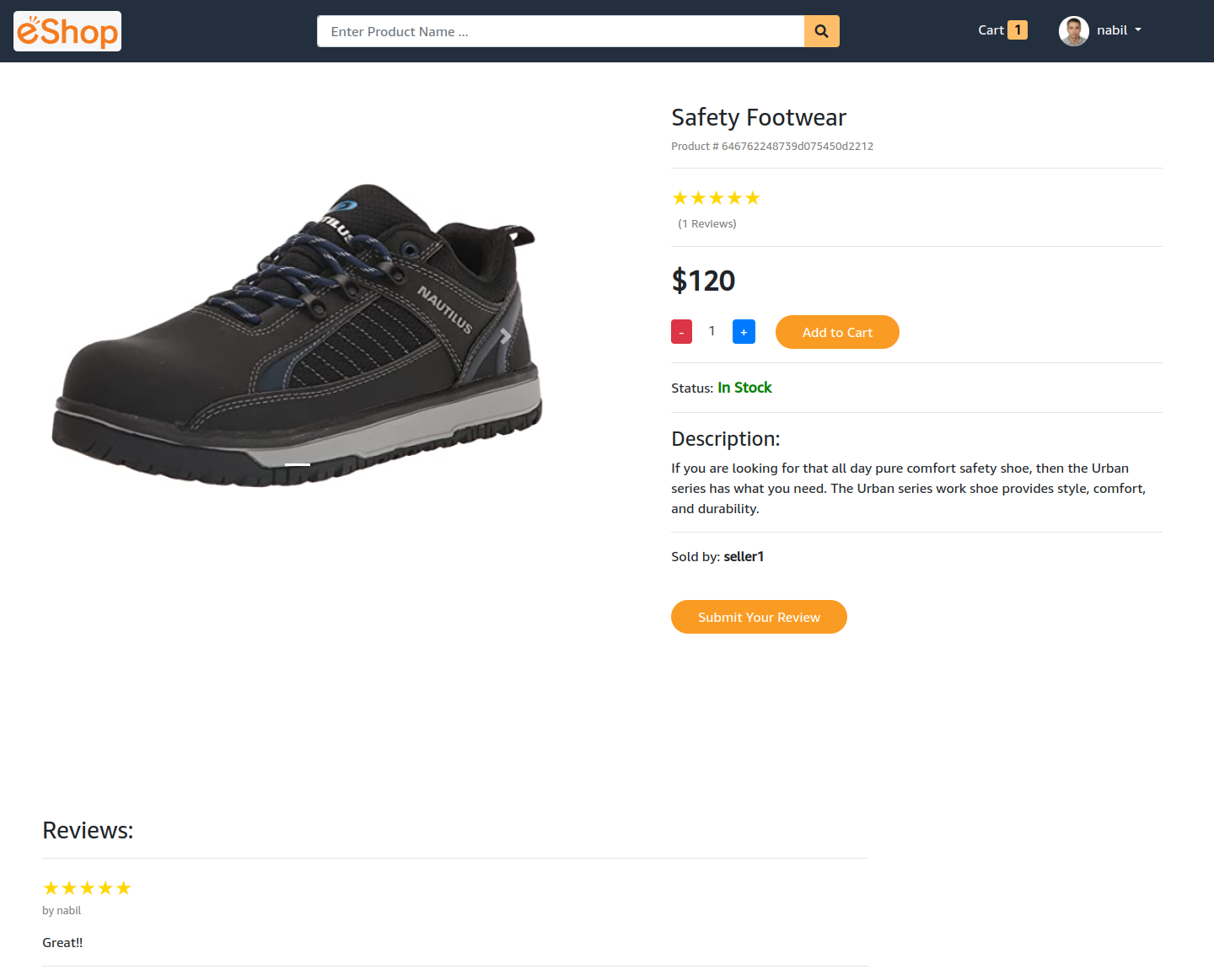Decrease quantity with the minus button
The width and height of the screenshot is (1214, 980).
pos(681,332)
